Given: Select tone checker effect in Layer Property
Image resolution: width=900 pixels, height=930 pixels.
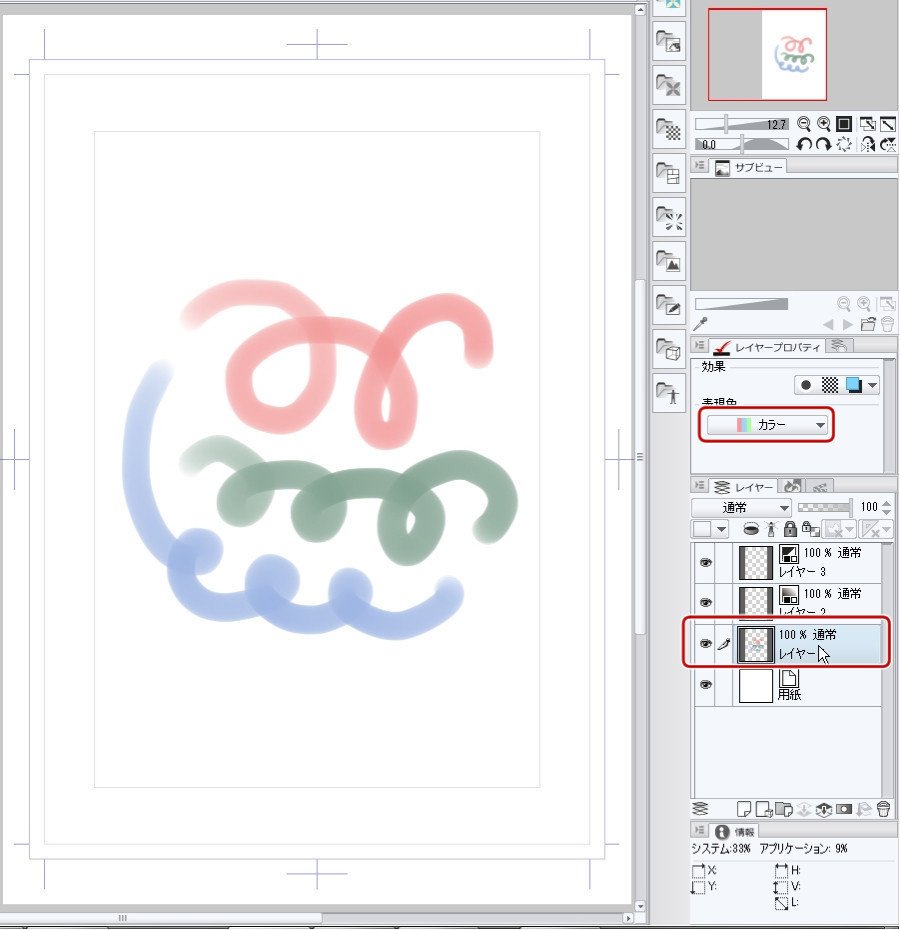Looking at the screenshot, I should tap(829, 386).
